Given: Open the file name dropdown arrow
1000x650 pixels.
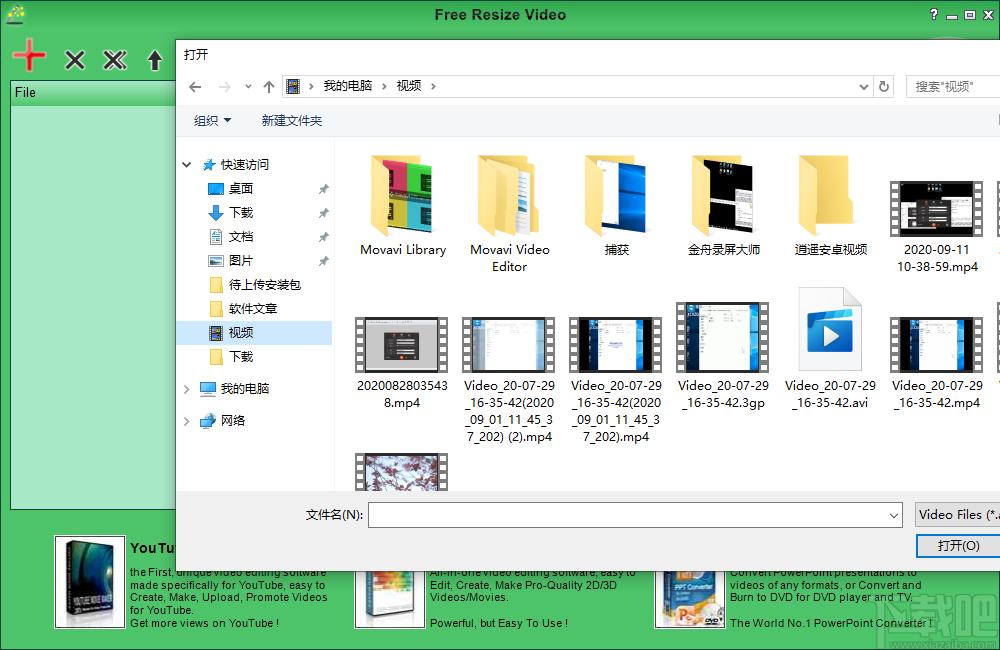Looking at the screenshot, I should 894,515.
